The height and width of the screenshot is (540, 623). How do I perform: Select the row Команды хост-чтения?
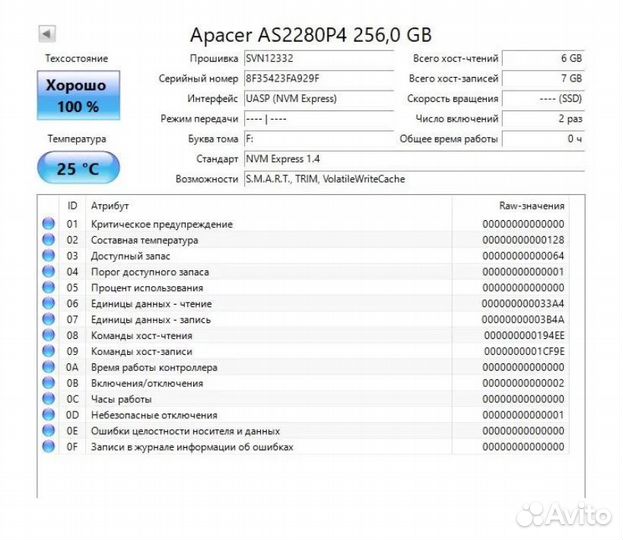[305, 335]
